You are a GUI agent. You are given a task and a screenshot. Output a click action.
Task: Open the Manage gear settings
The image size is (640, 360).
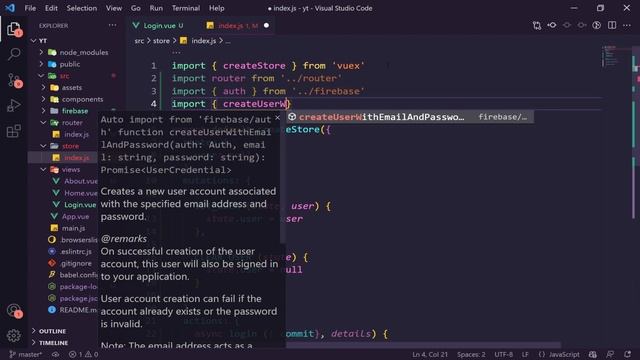pos(14,336)
